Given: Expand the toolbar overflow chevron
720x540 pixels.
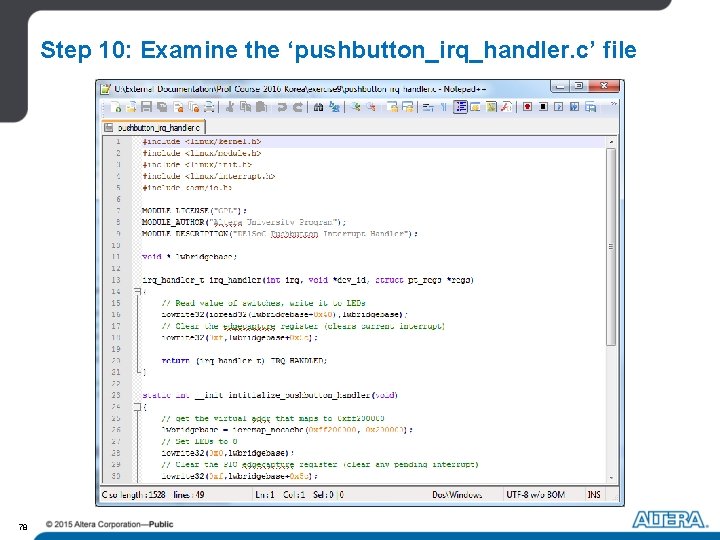Looking at the screenshot, I should [613, 104].
